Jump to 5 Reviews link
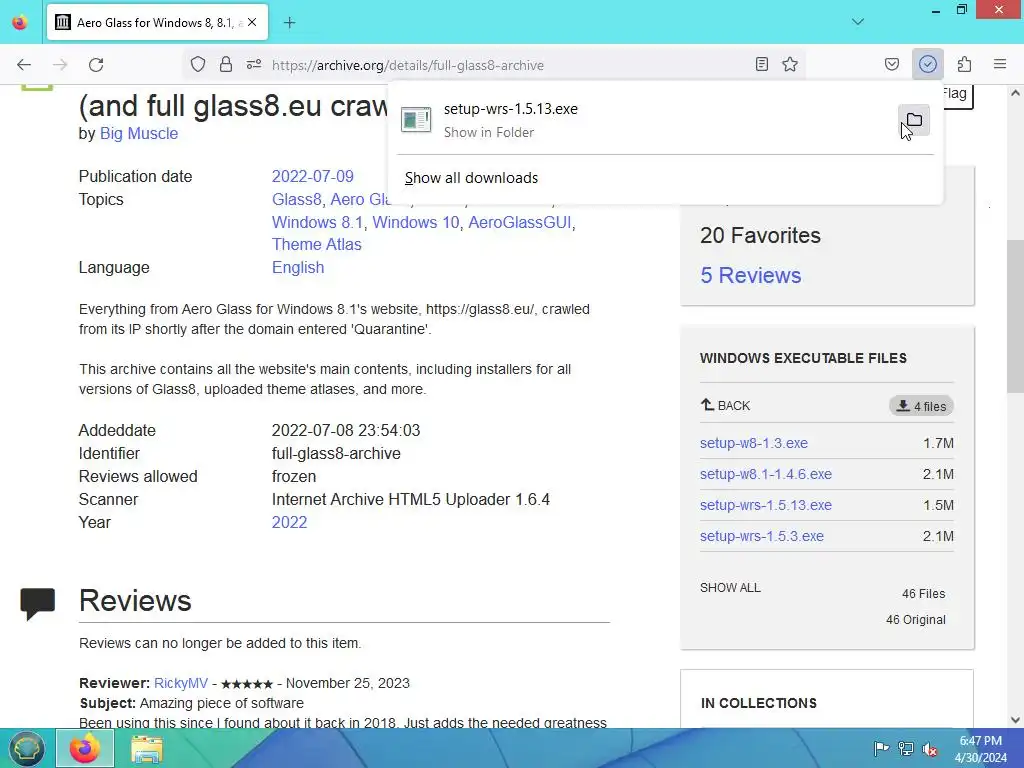 pyautogui.click(x=750, y=275)
